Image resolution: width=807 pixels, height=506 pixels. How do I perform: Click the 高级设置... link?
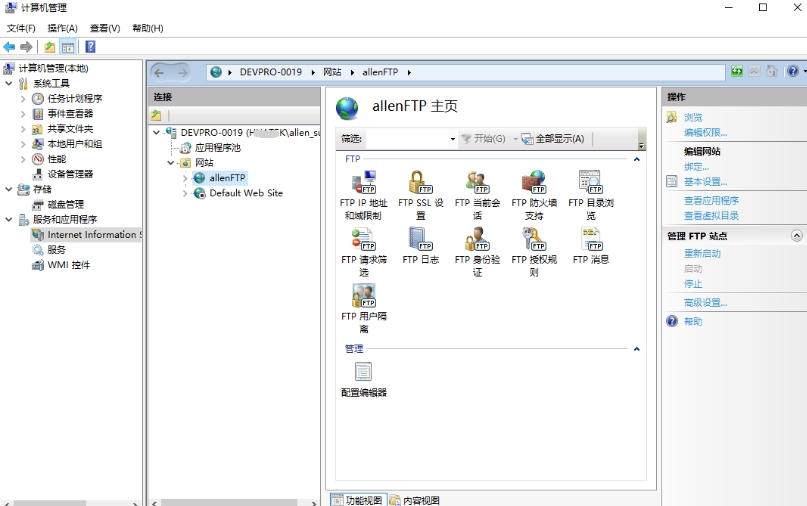[705, 303]
